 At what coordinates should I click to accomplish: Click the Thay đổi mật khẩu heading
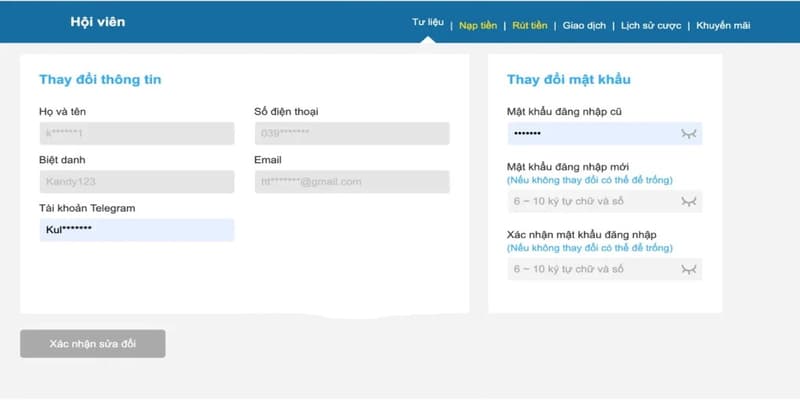click(x=568, y=79)
